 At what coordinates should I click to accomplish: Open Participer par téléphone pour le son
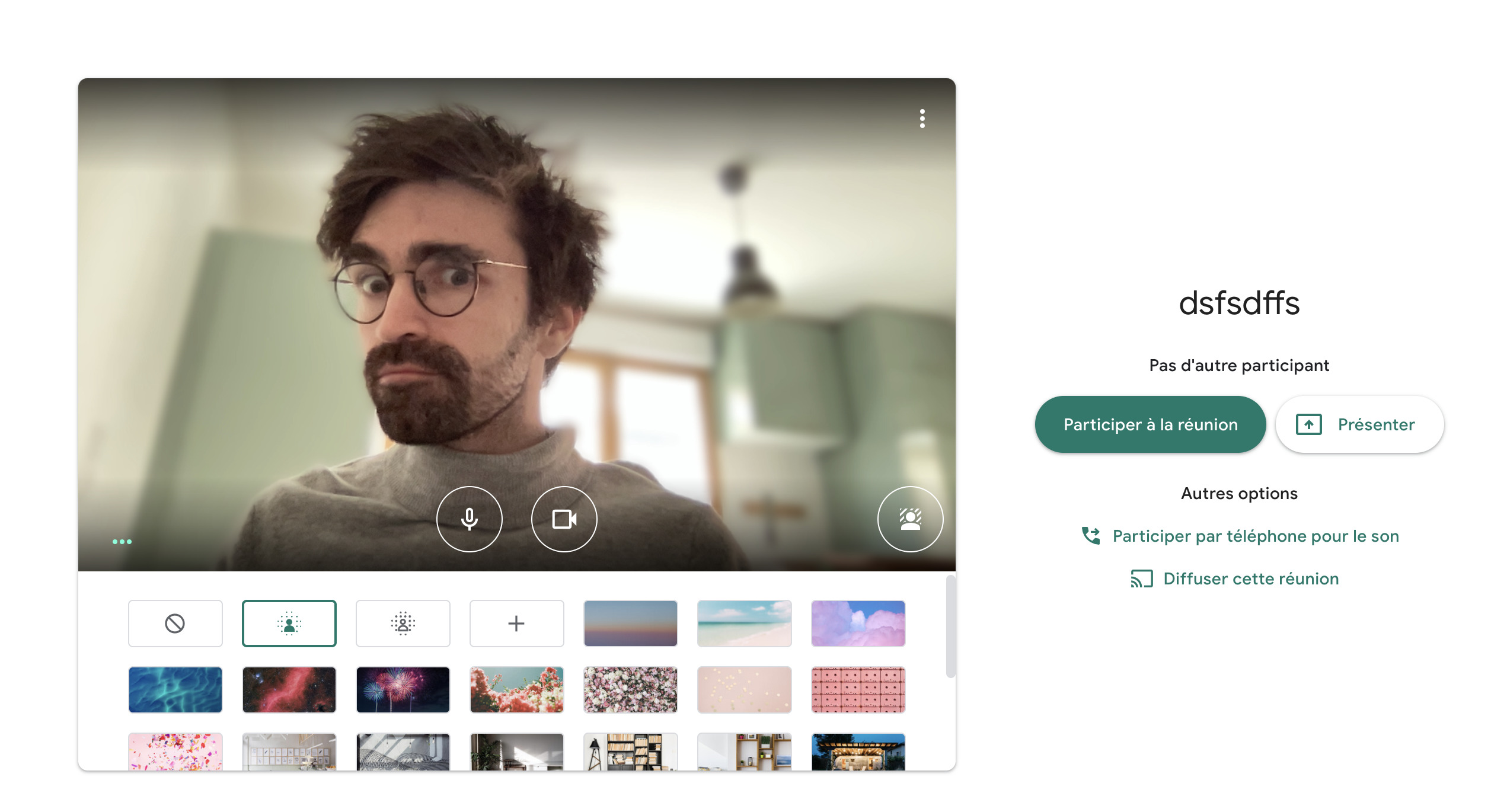(x=1240, y=536)
